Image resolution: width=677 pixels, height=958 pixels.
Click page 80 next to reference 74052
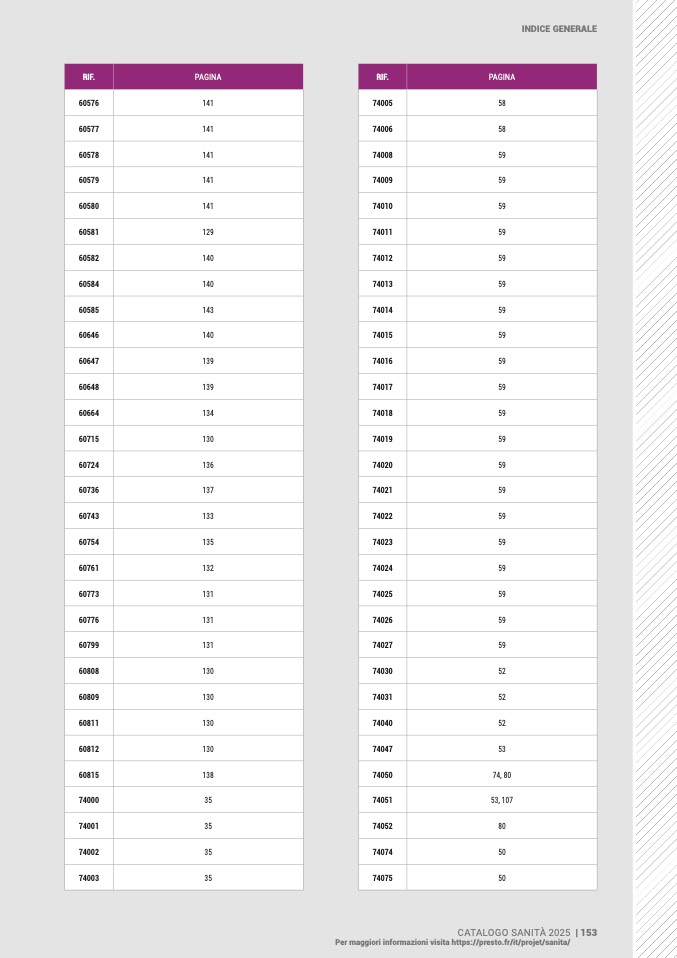click(502, 826)
